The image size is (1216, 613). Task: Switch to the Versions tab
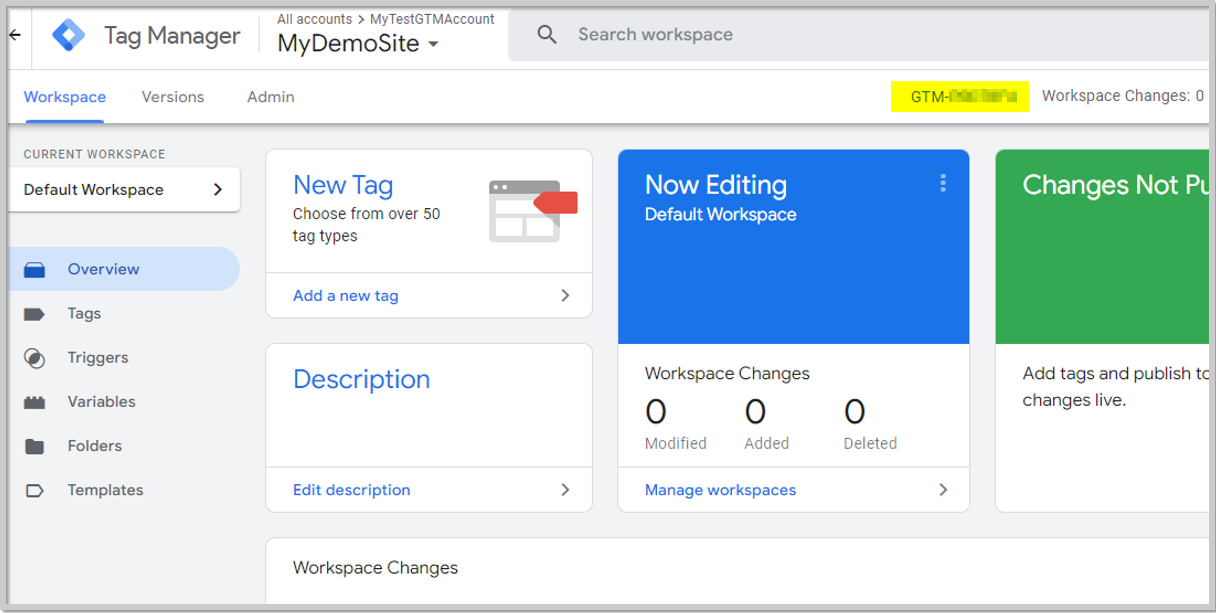173,97
